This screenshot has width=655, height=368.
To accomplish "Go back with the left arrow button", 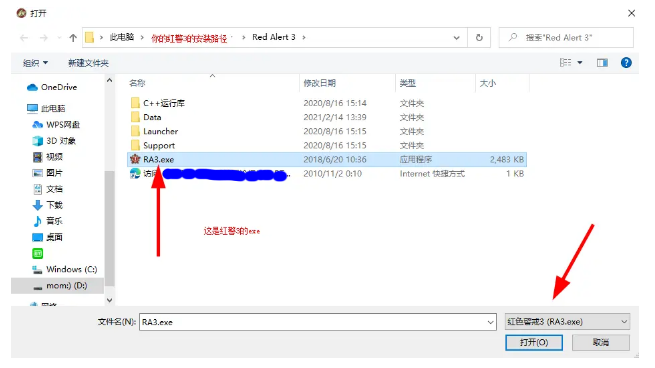I will [x=24, y=38].
